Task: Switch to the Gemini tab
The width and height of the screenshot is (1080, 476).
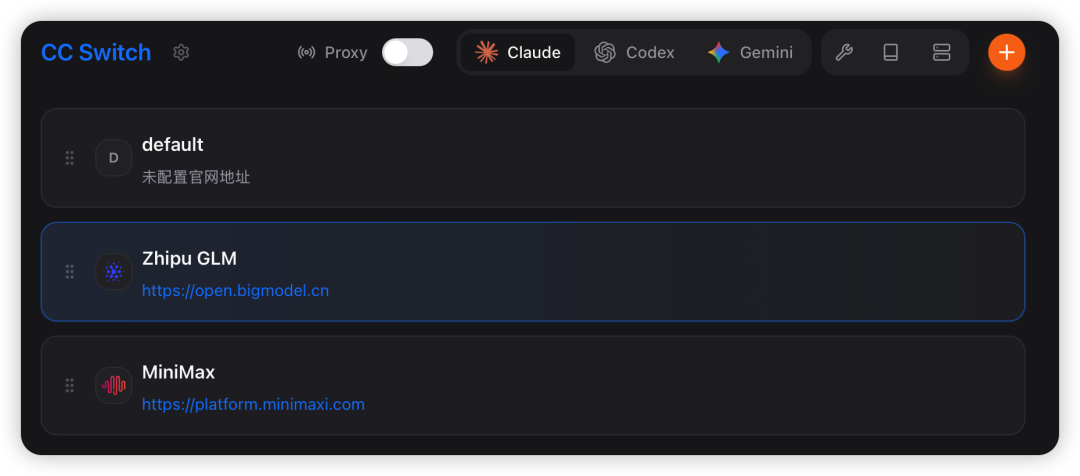Action: point(750,53)
